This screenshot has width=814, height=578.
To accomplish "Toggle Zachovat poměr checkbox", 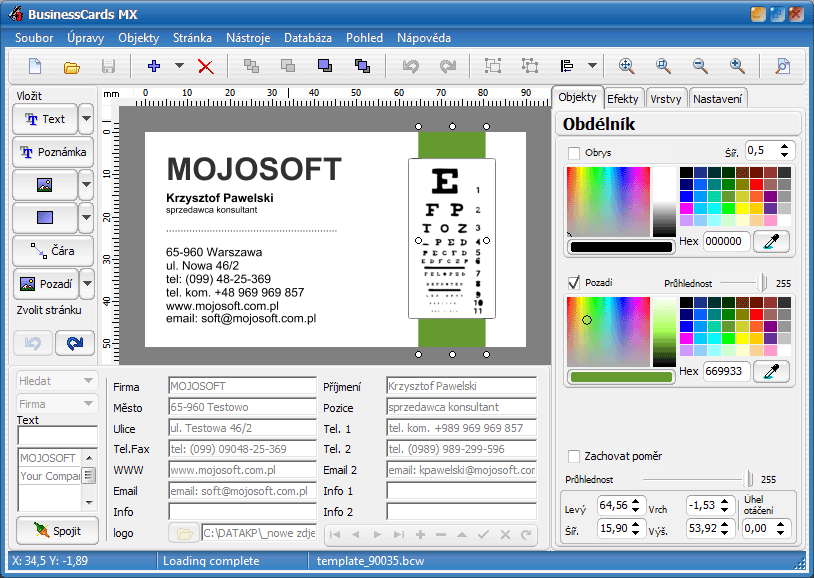I will pyautogui.click(x=574, y=456).
